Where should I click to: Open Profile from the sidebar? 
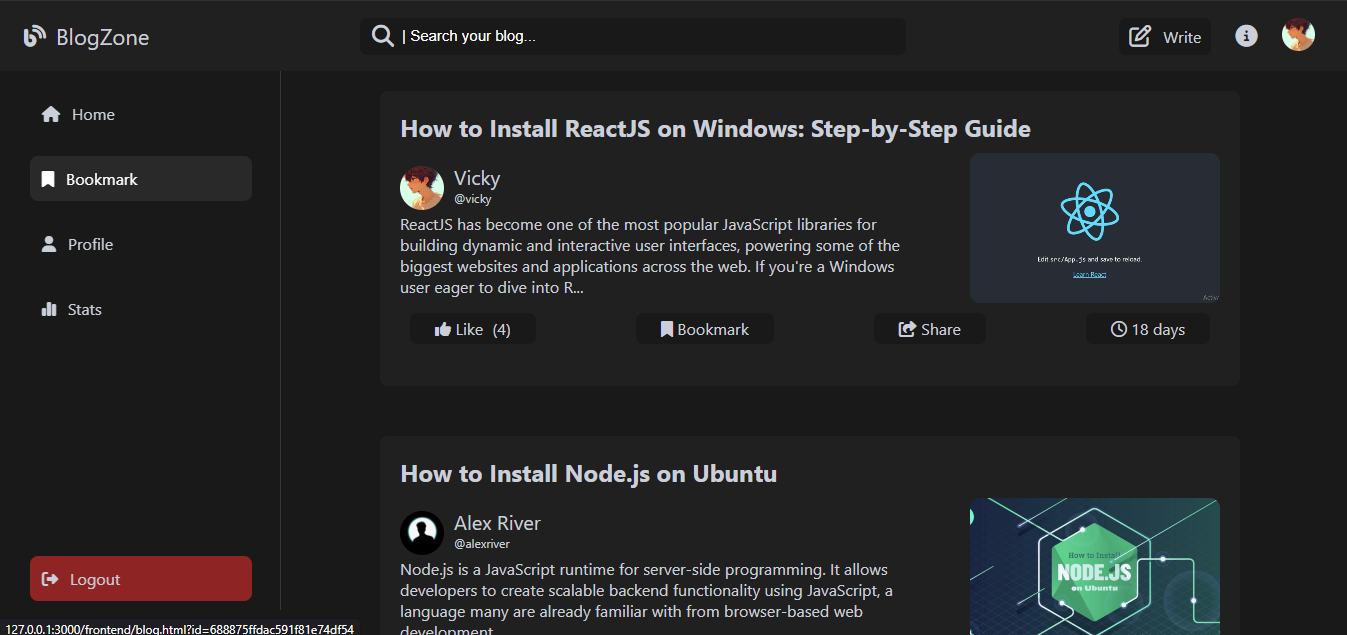pos(141,244)
